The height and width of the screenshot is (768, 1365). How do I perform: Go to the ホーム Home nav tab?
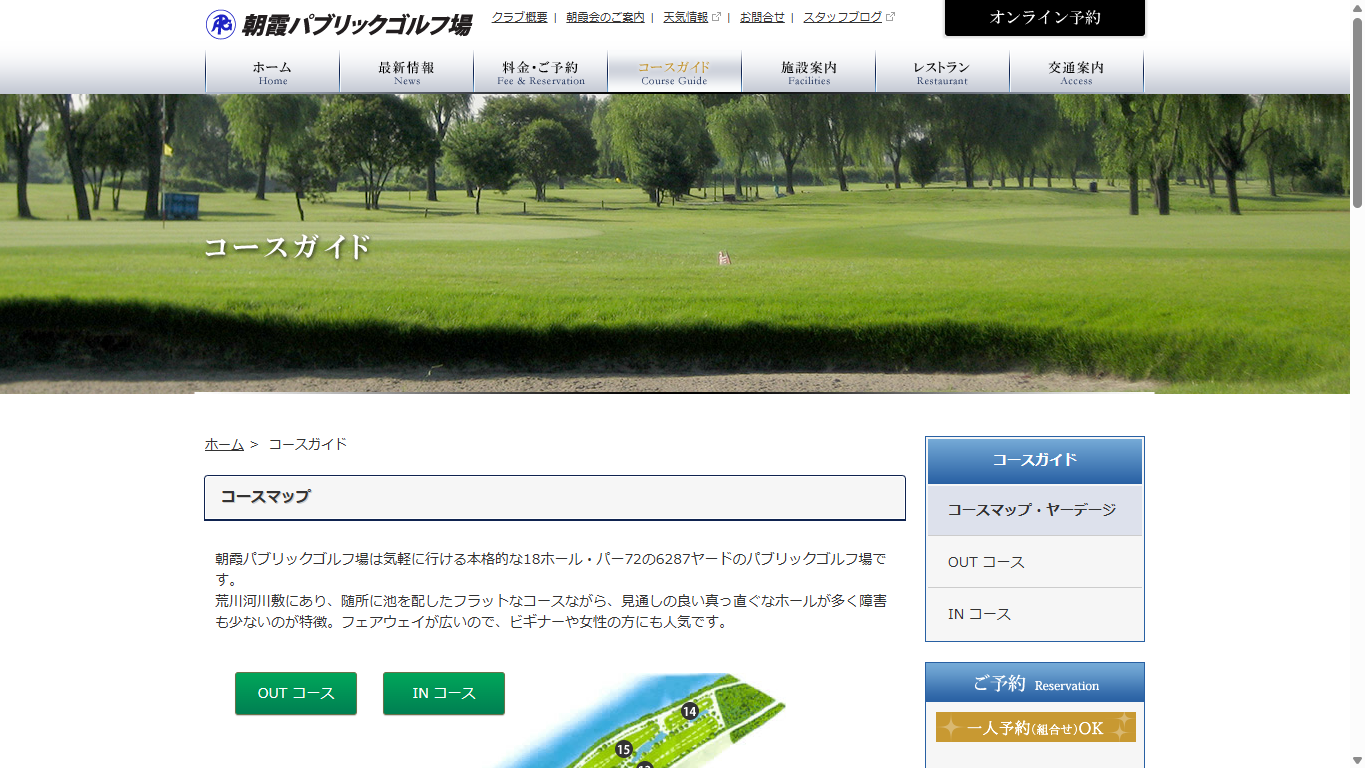click(272, 72)
